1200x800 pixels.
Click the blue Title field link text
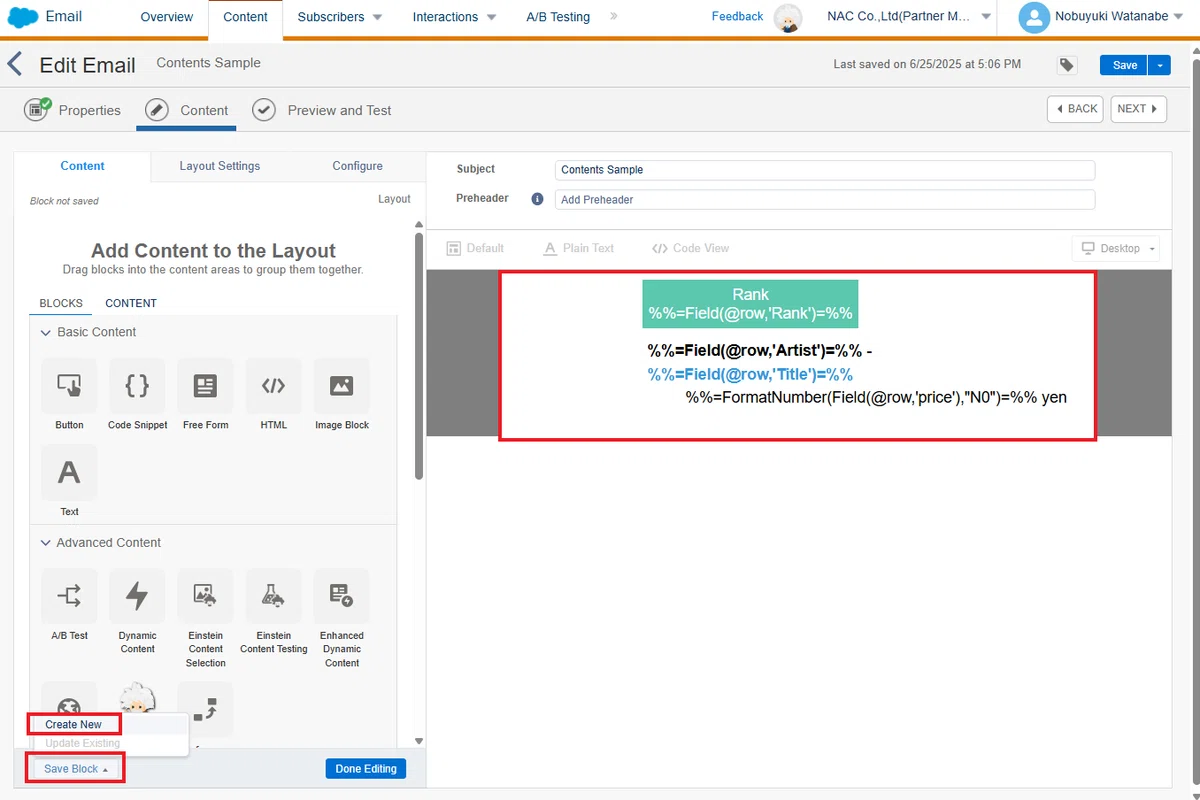[x=750, y=374]
